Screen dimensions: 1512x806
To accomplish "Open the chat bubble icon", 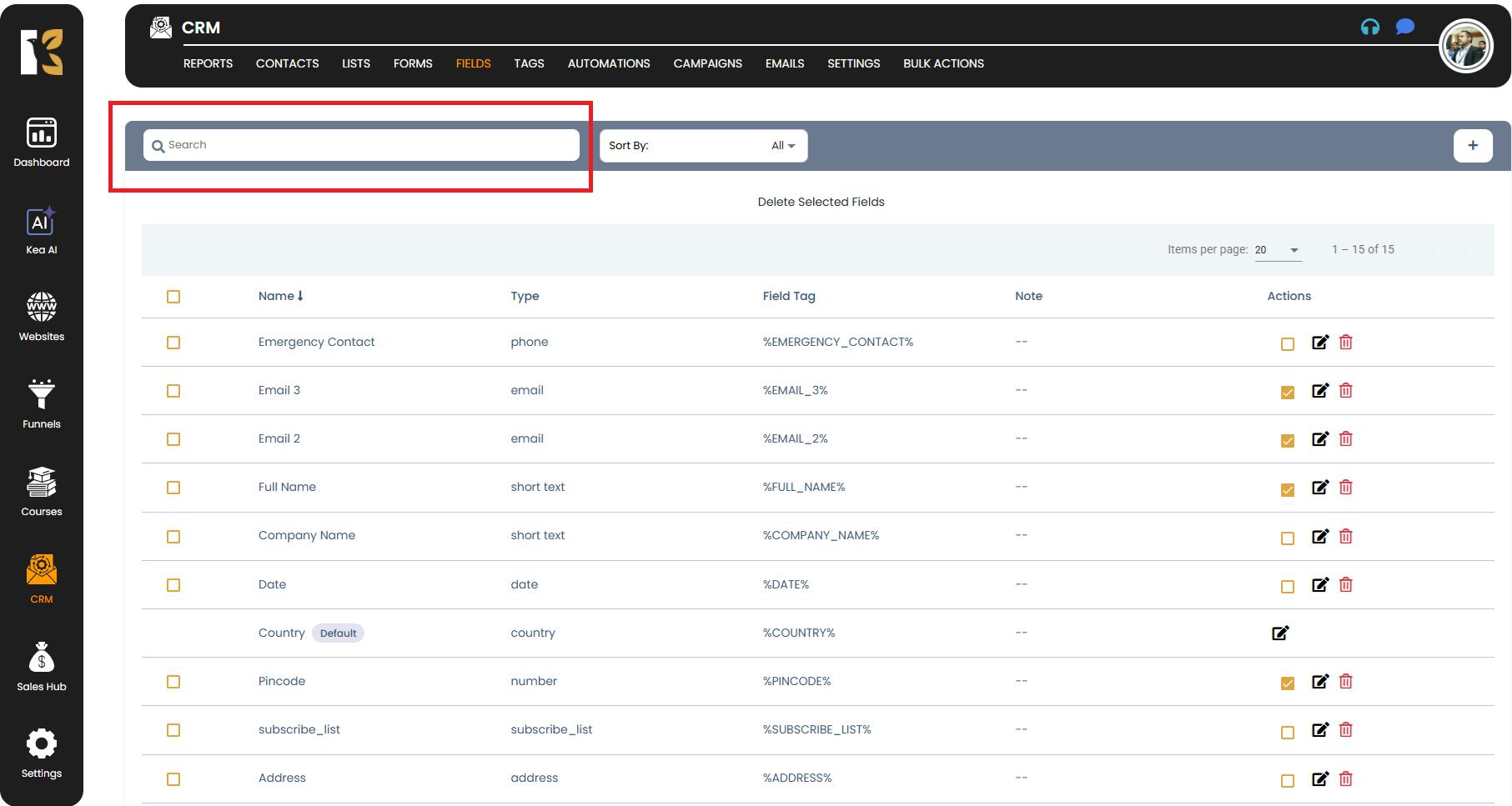I will coord(1405,27).
